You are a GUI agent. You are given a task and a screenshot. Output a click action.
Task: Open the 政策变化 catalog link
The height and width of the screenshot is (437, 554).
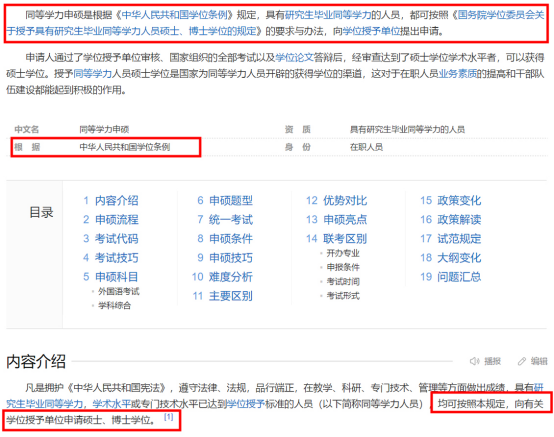pos(459,200)
